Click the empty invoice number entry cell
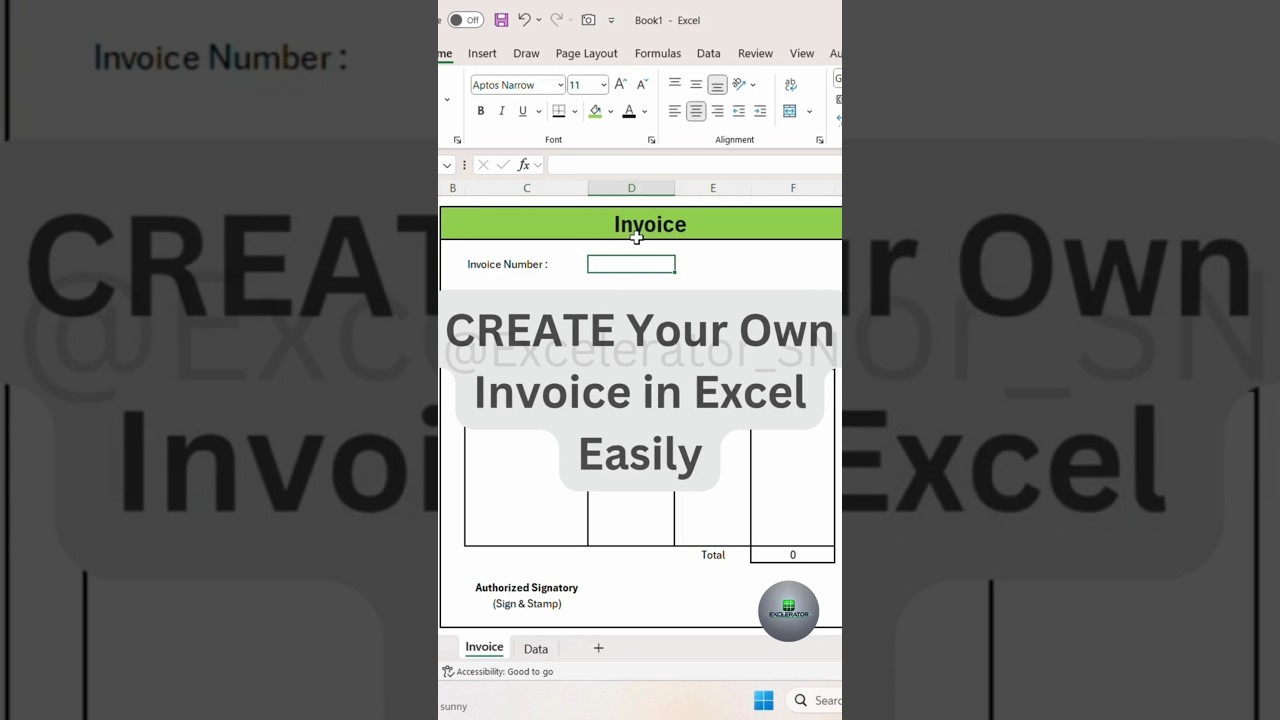Viewport: 1280px width, 720px height. click(x=631, y=264)
